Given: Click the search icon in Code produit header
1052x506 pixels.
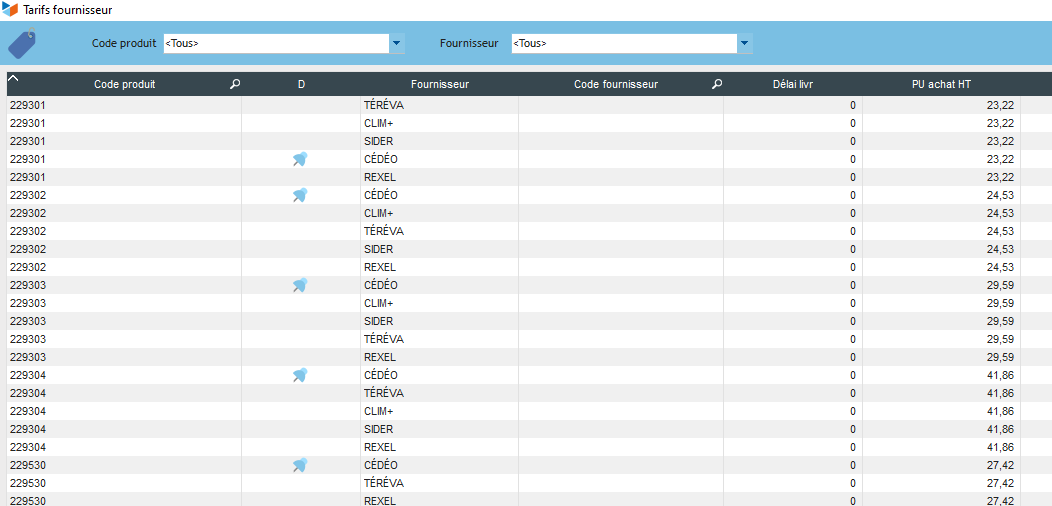Looking at the screenshot, I should click(x=235, y=85).
